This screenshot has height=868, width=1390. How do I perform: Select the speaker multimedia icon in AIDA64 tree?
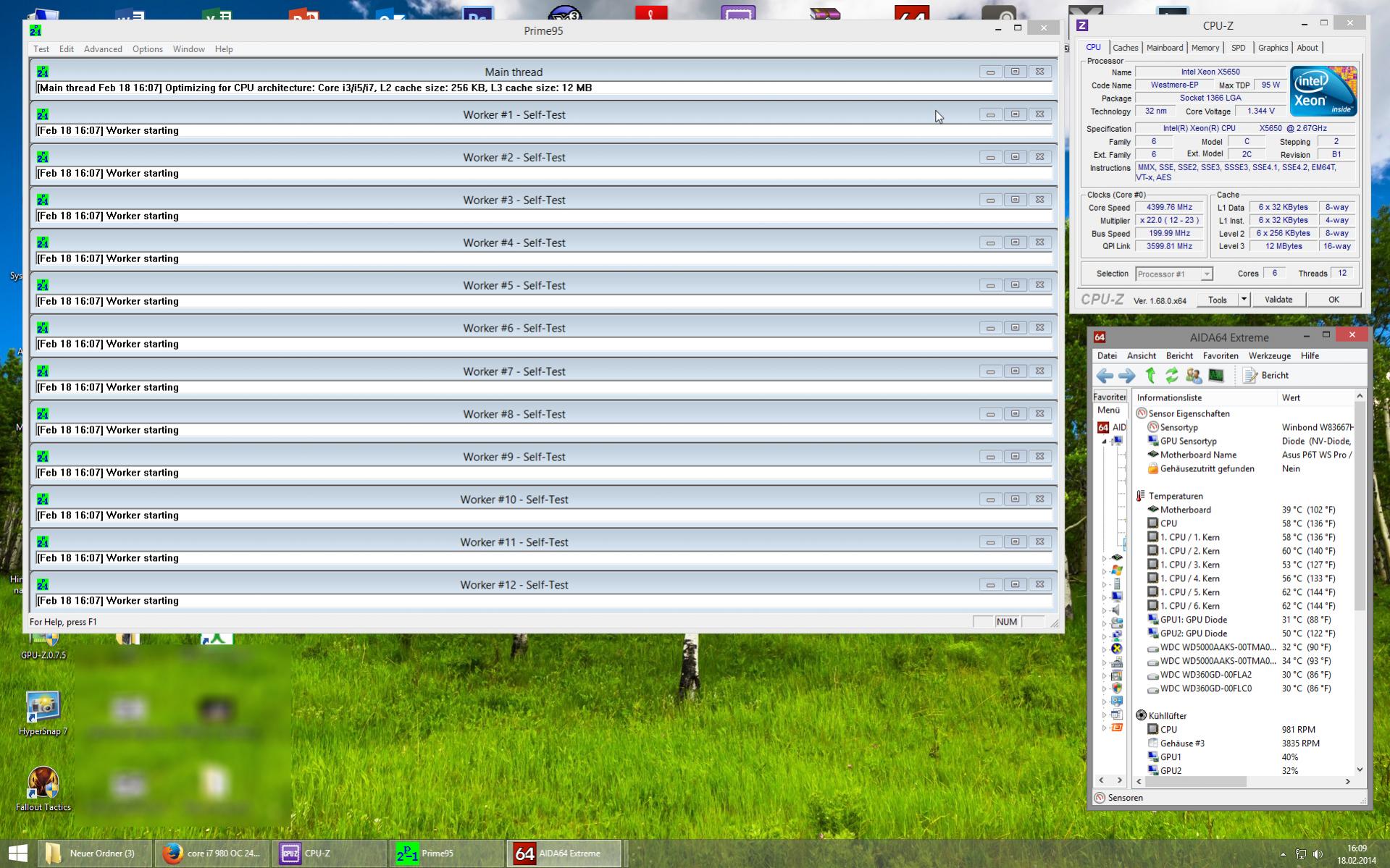1117,610
